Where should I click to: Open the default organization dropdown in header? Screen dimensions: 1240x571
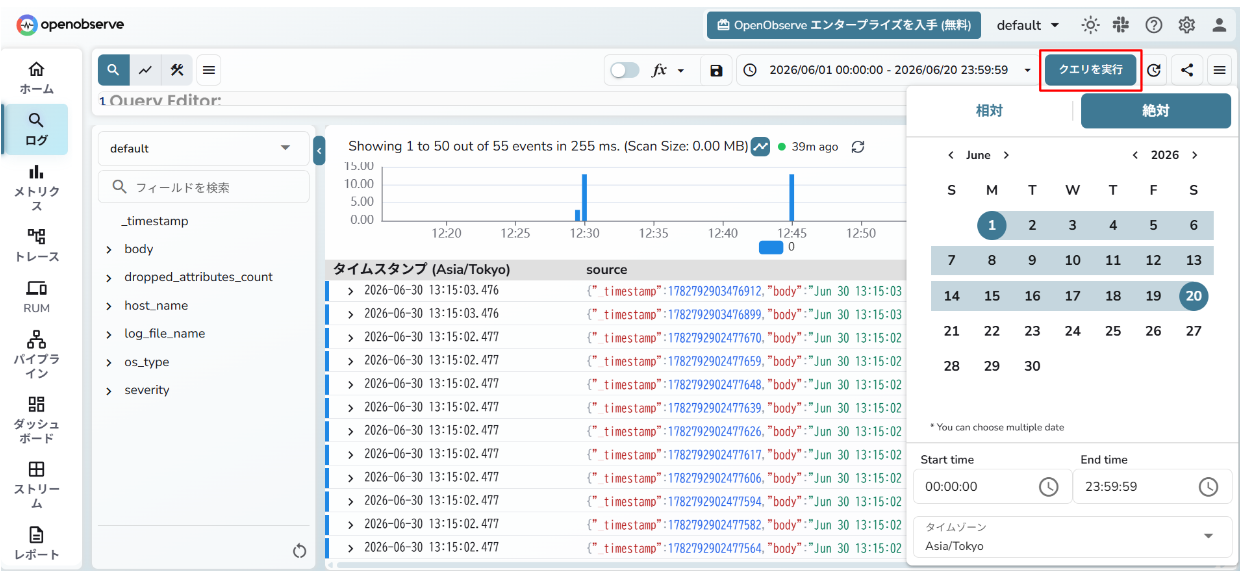(1028, 25)
